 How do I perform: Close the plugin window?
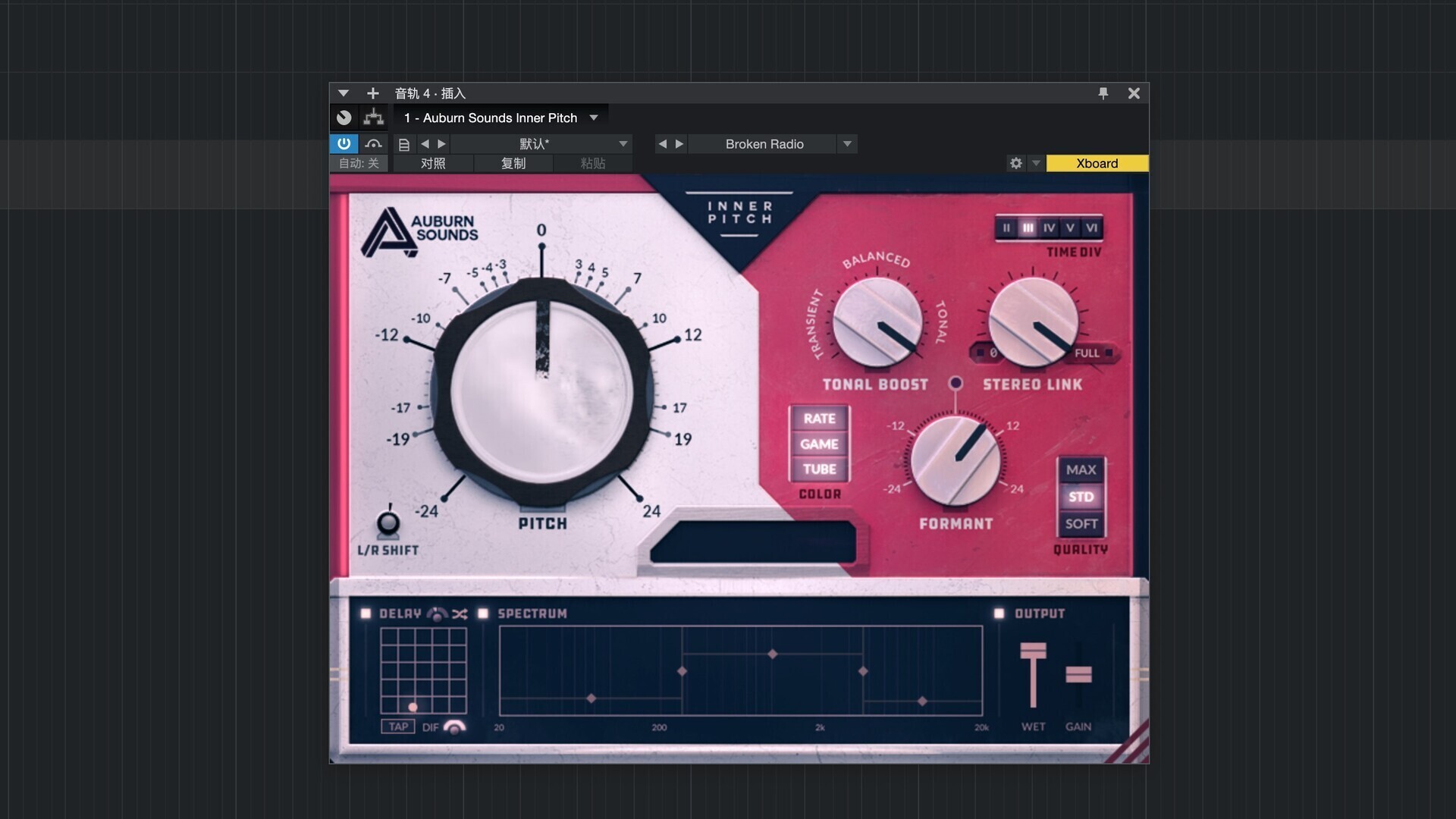tap(1134, 93)
